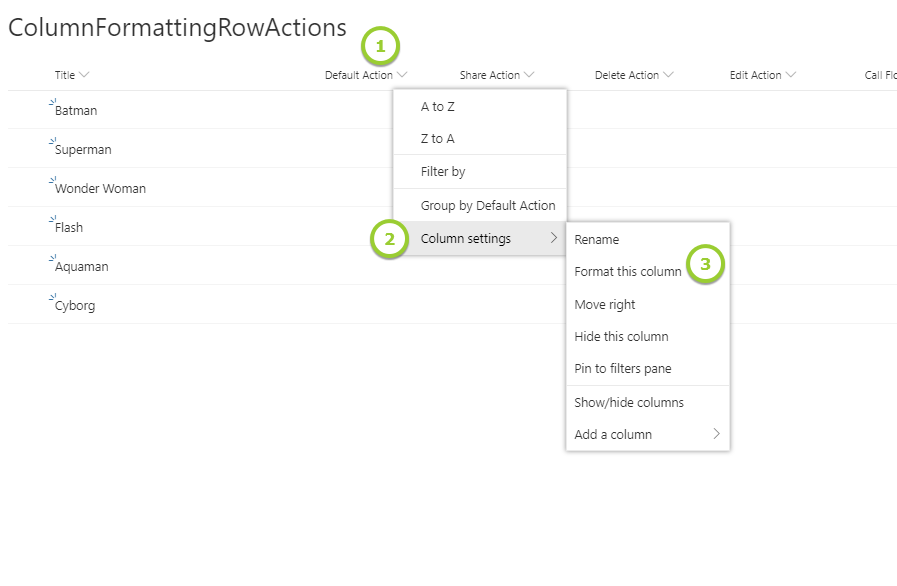The height and width of the screenshot is (586, 897).
Task: Sort column Z to A
Action: tap(438, 139)
